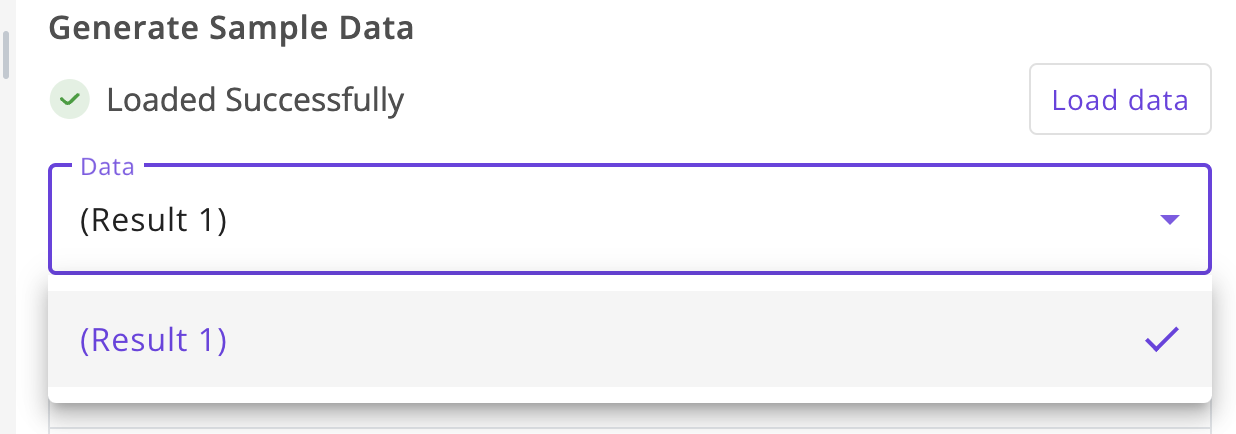Collapse the list using the purple caret arrow

[1169, 220]
